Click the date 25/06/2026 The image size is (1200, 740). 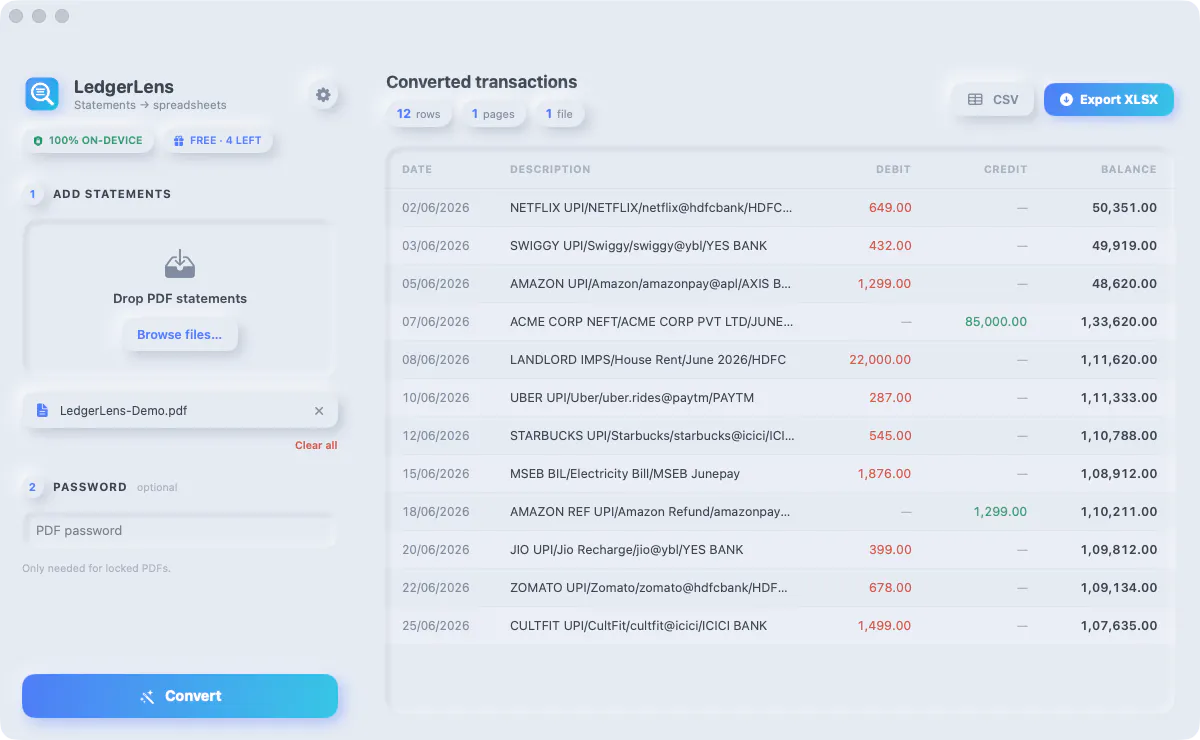click(x=436, y=626)
